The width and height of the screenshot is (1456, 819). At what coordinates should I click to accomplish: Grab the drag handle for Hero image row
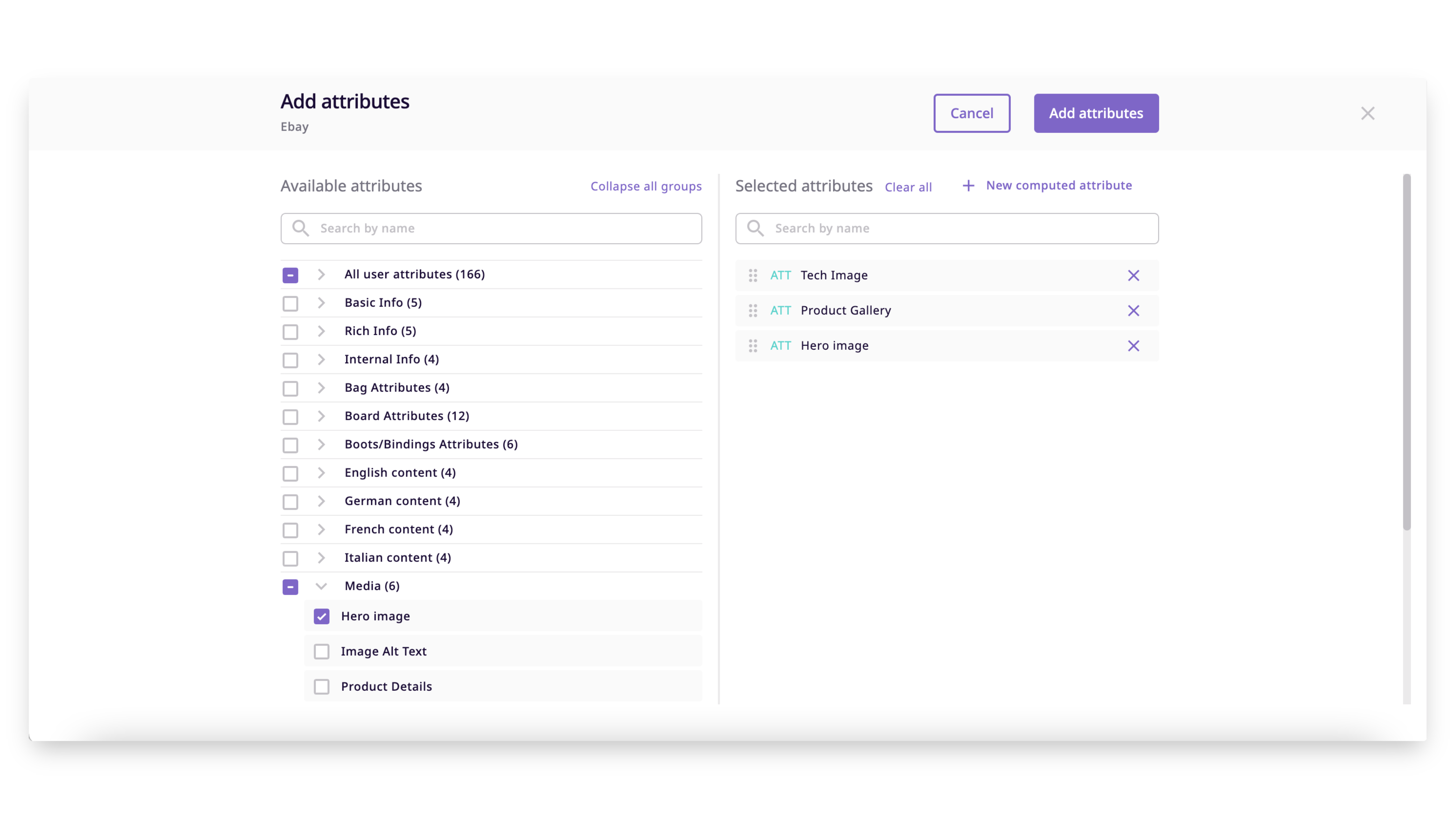coord(753,345)
